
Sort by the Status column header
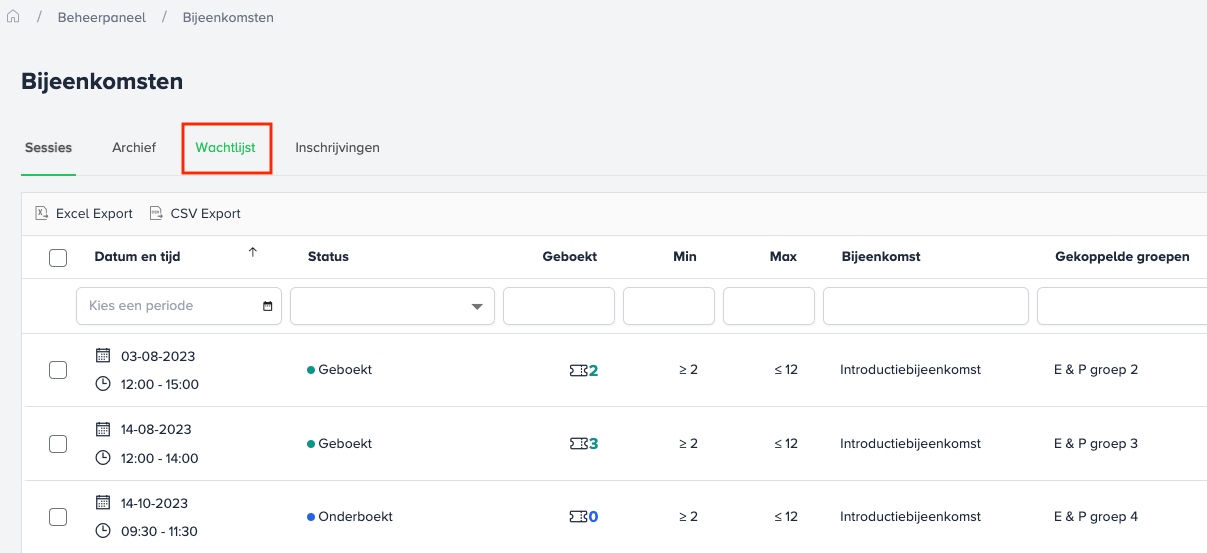tap(328, 257)
